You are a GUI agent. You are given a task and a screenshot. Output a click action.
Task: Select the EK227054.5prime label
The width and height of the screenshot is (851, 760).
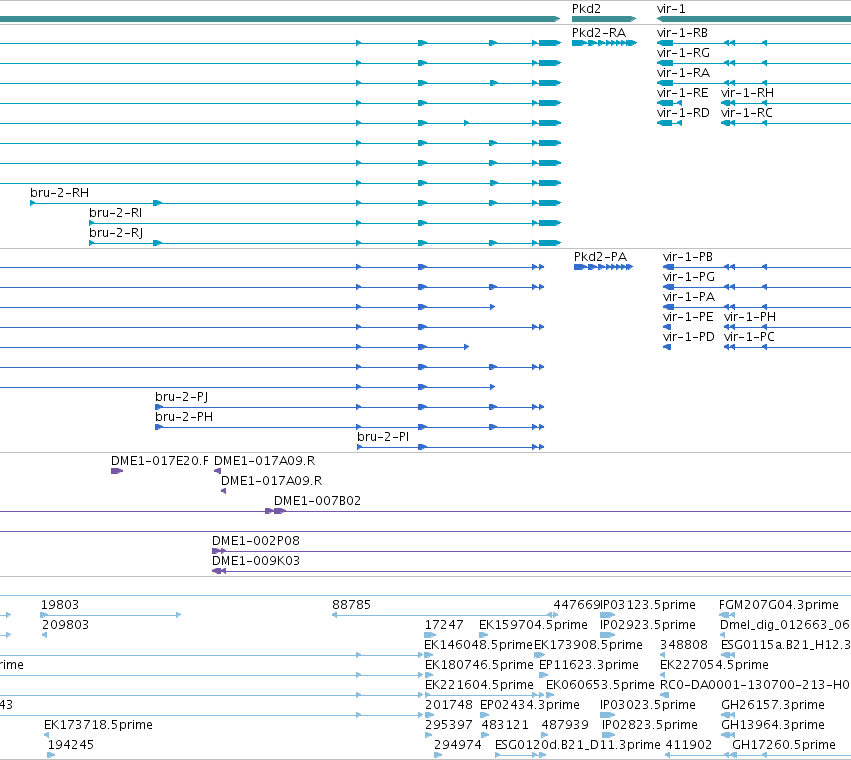click(714, 666)
